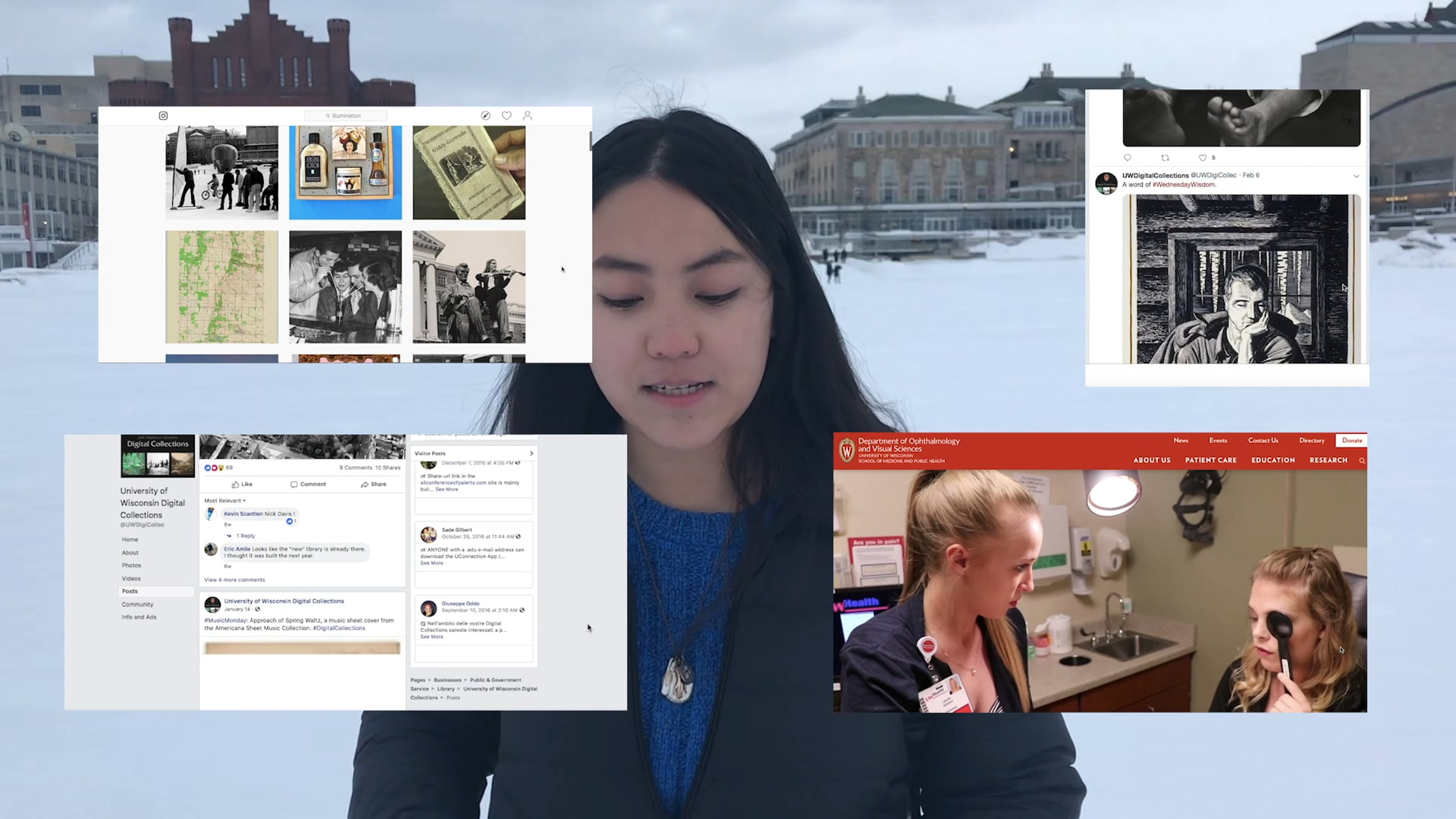Image resolution: width=1456 pixels, height=819 pixels.
Task: Expand the UWDigitalCollections tweet options chevron
Action: (1357, 177)
